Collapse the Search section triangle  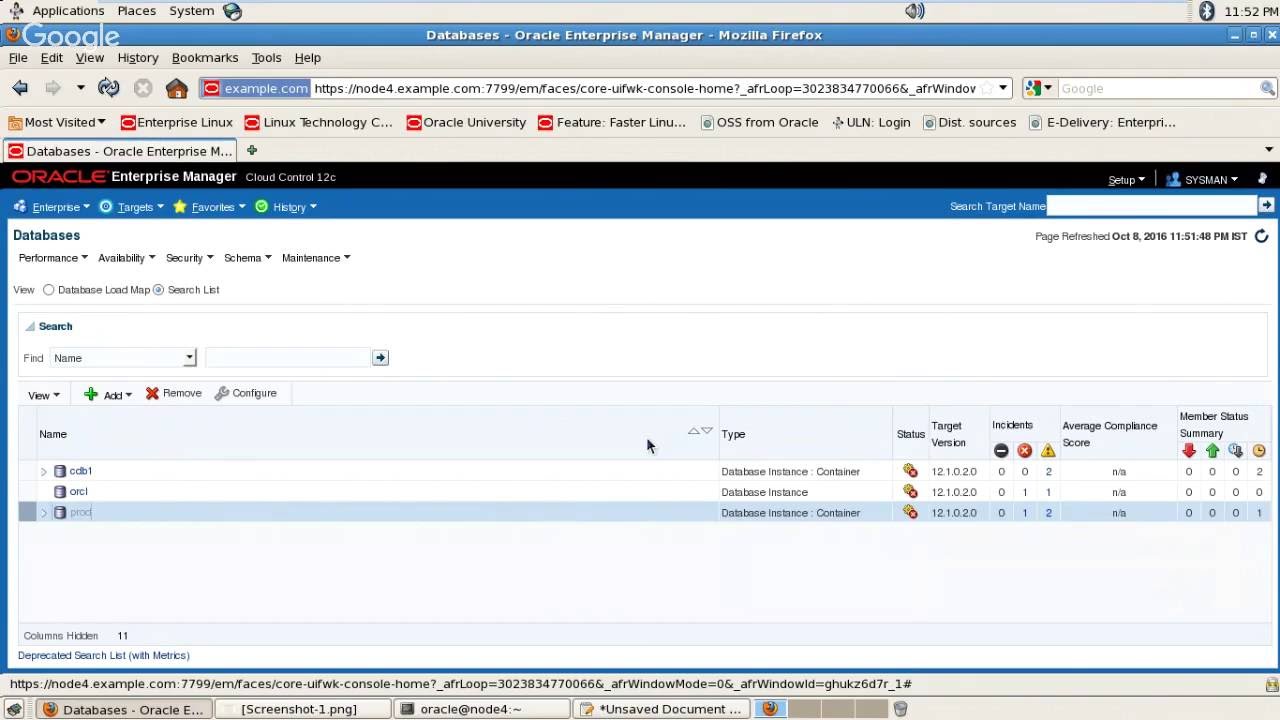30,326
